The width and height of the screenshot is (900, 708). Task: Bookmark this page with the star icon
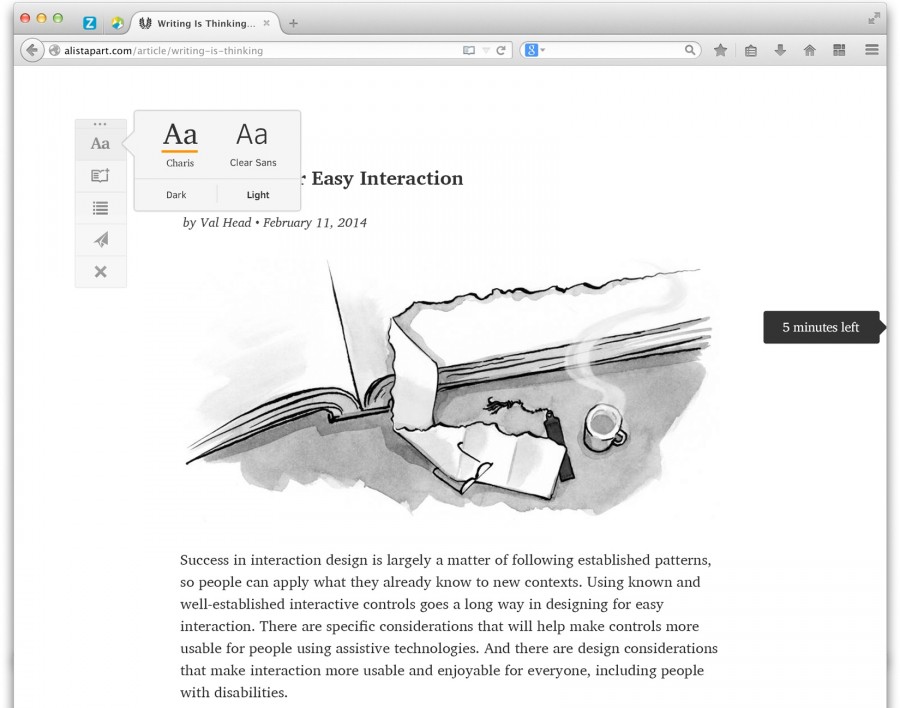(x=720, y=50)
